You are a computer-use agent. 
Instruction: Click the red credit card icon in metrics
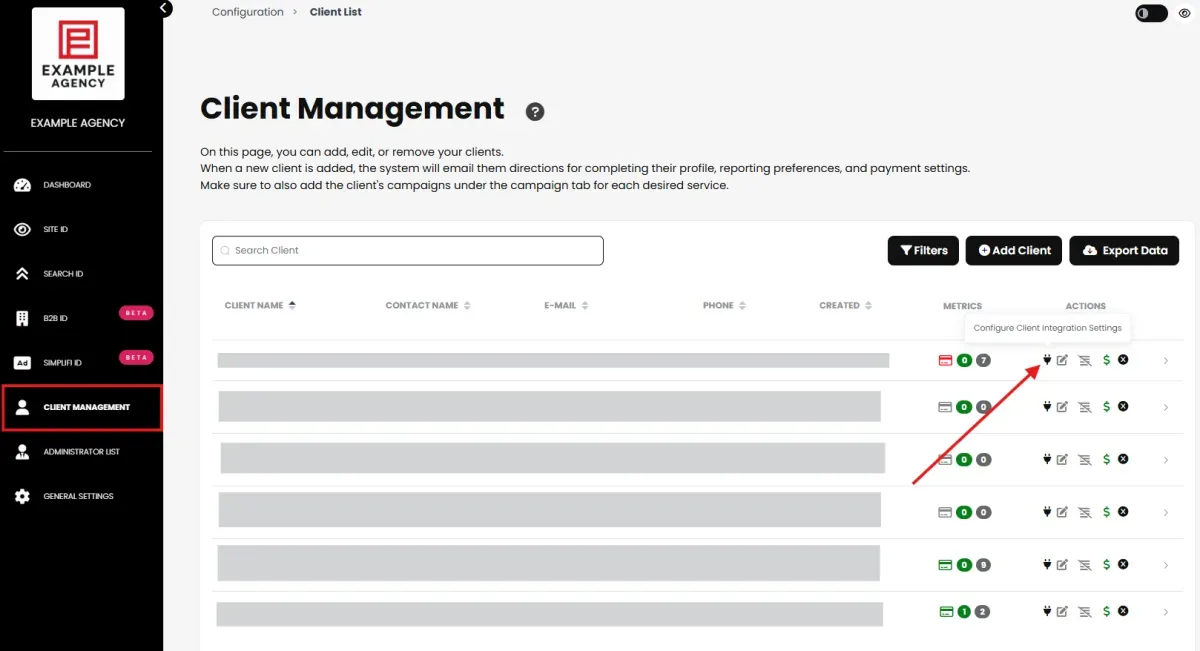[x=945, y=360]
